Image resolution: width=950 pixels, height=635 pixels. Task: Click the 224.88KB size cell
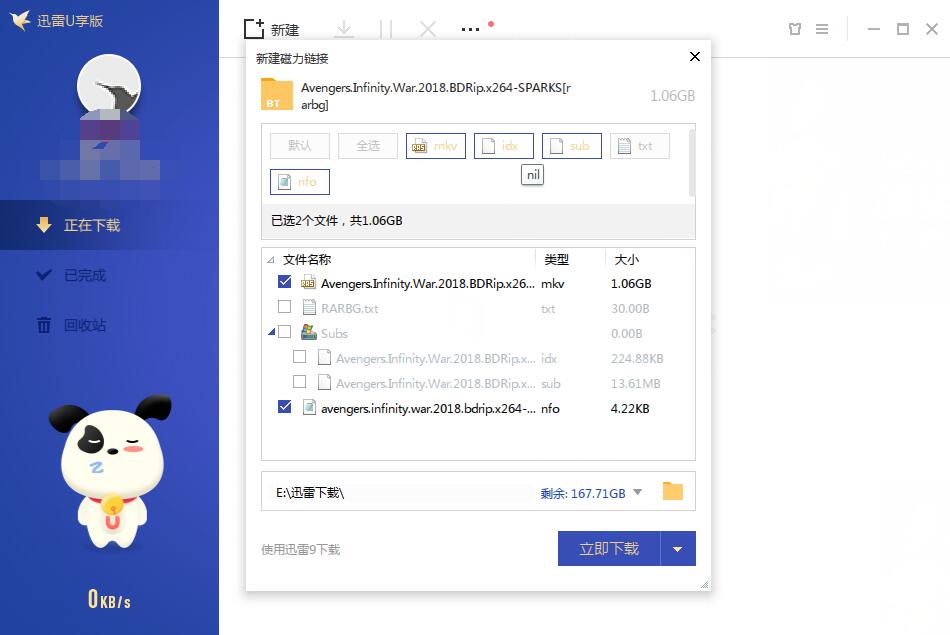(x=637, y=359)
